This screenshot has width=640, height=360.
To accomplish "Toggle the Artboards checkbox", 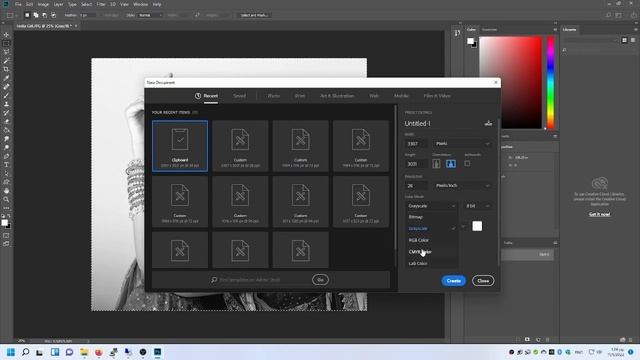I will (x=467, y=163).
